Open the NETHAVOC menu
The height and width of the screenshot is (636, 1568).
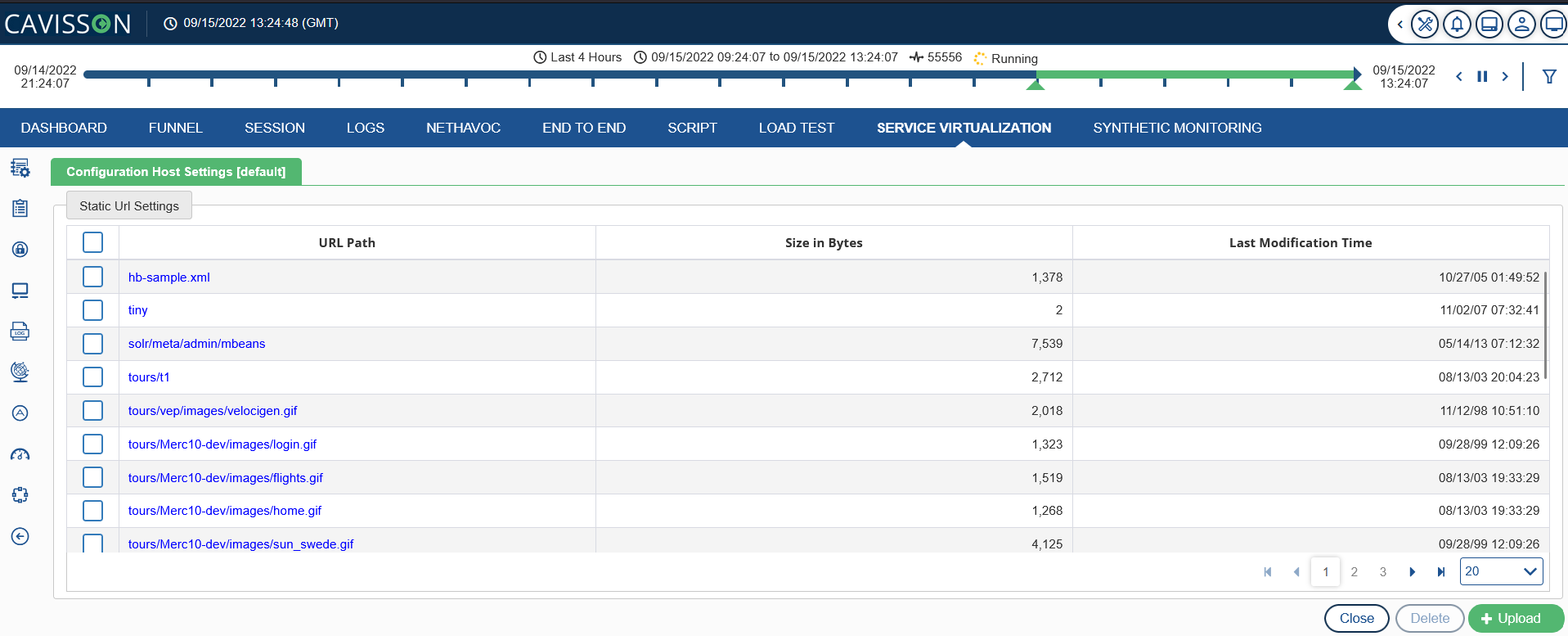tap(463, 128)
